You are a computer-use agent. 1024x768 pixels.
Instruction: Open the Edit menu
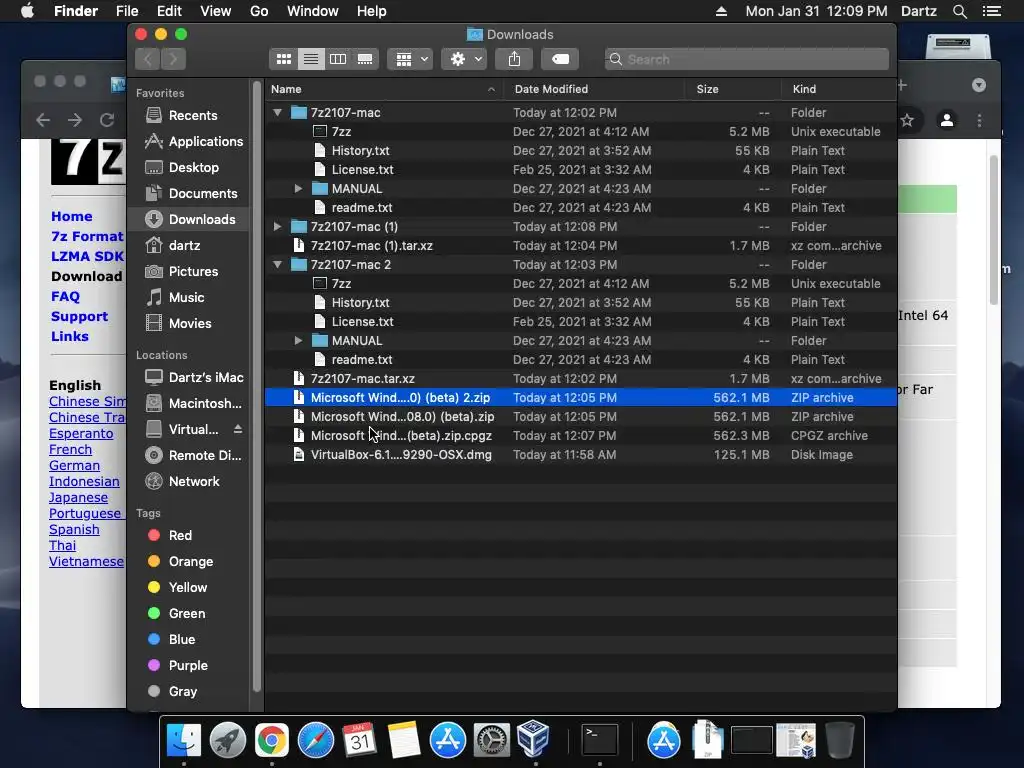coord(169,11)
